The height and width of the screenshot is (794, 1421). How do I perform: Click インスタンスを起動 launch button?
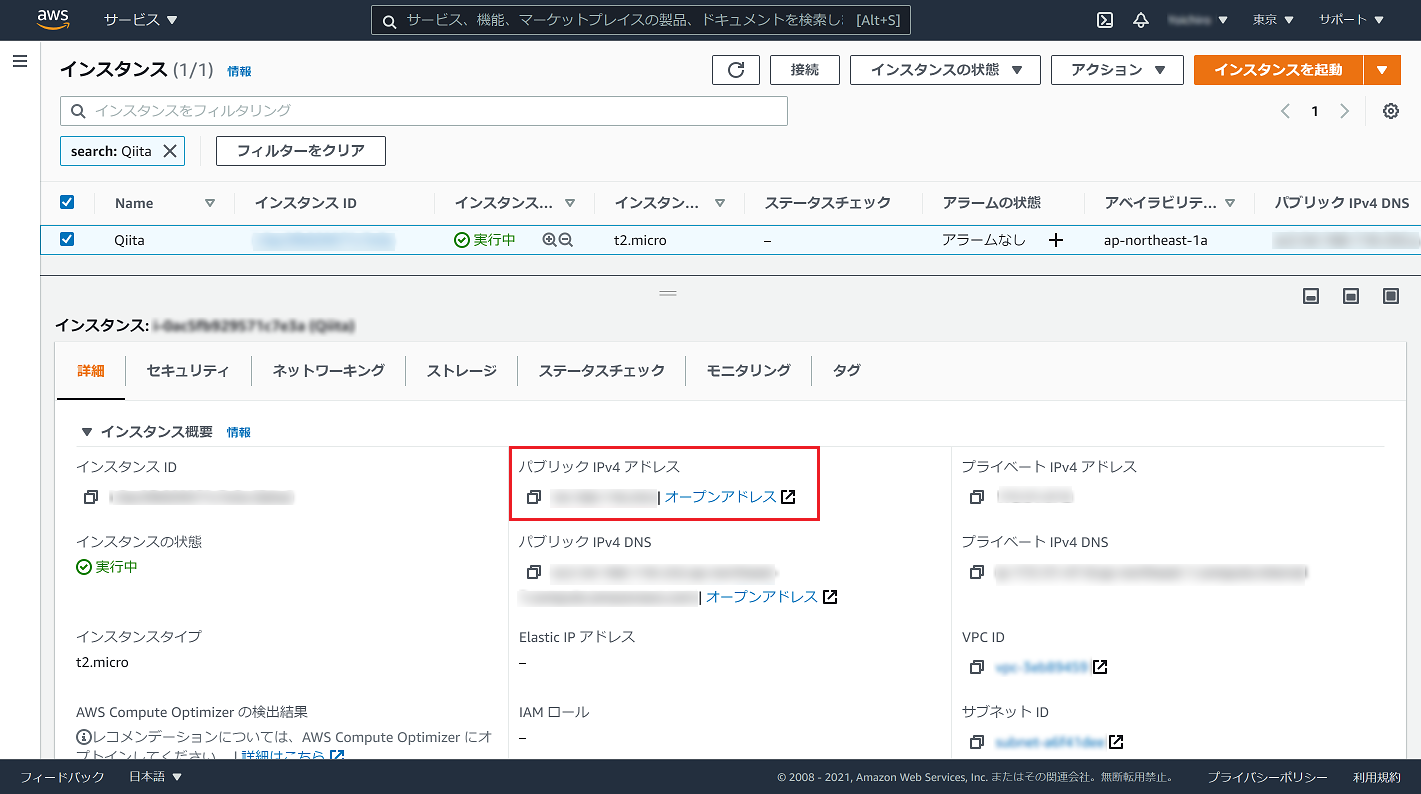(1279, 70)
